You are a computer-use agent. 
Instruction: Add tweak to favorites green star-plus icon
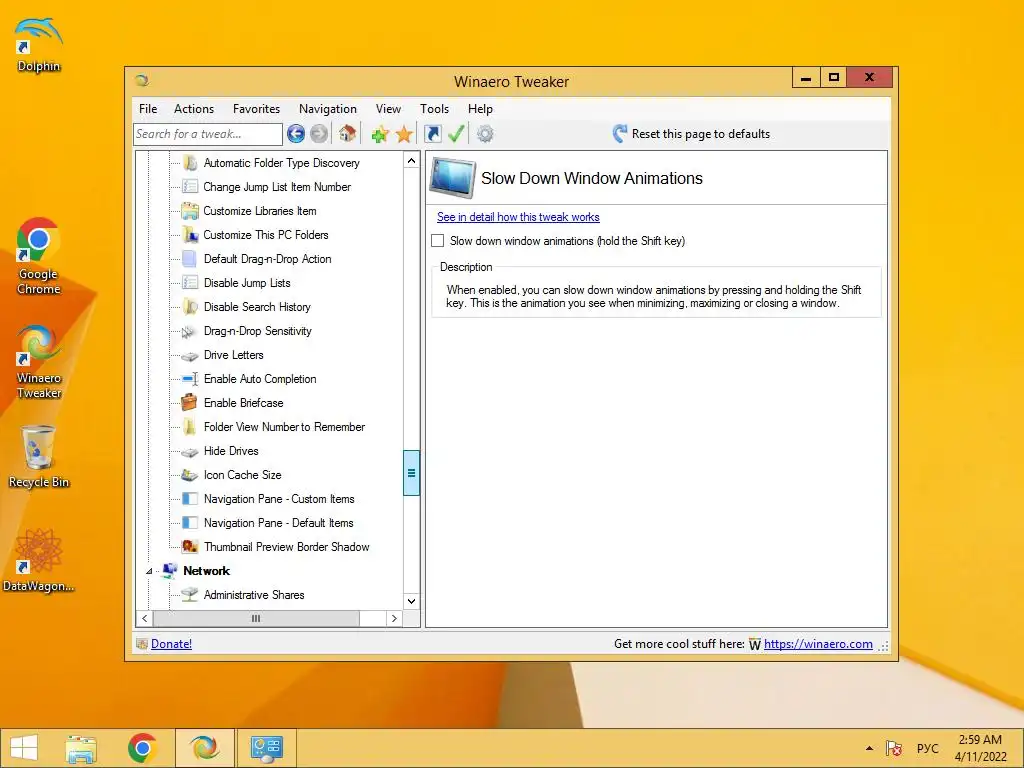click(379, 135)
